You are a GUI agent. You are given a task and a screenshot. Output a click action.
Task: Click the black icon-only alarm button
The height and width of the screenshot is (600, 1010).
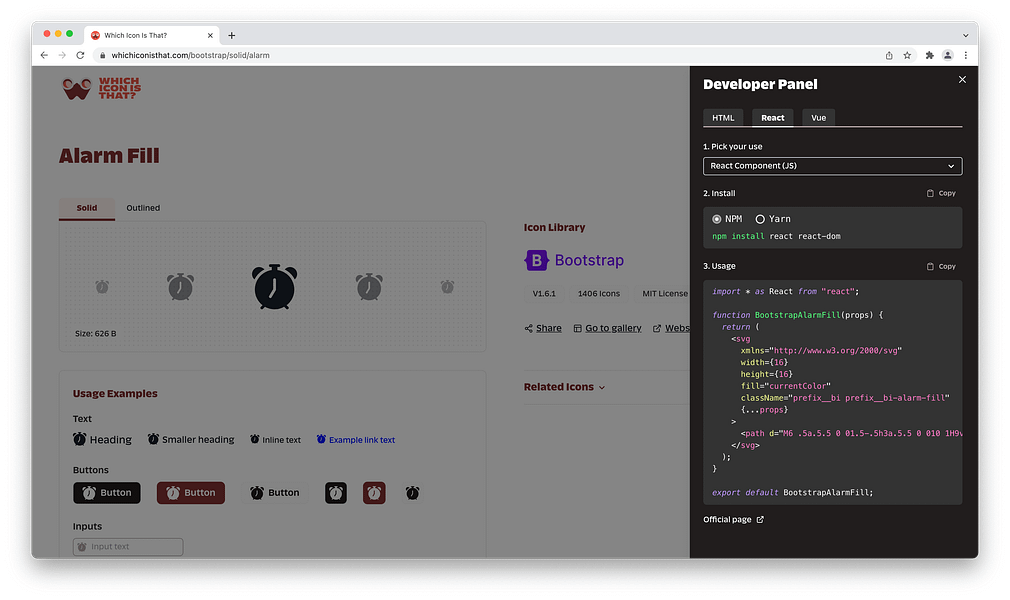(x=336, y=493)
